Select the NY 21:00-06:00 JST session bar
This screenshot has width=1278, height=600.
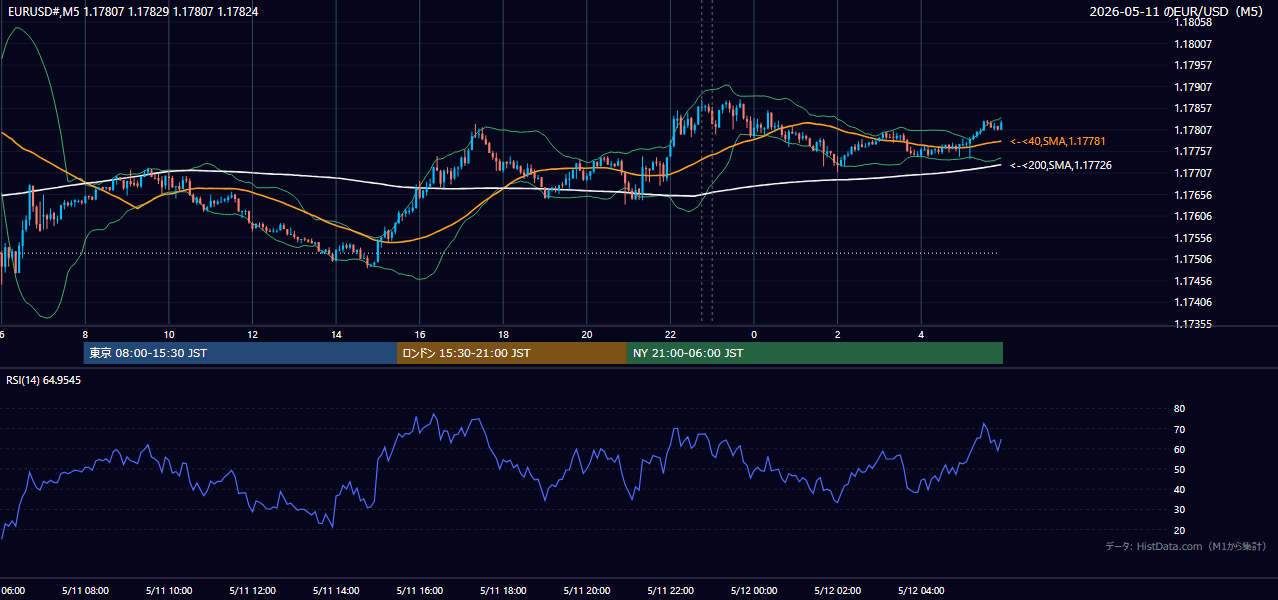tap(815, 353)
